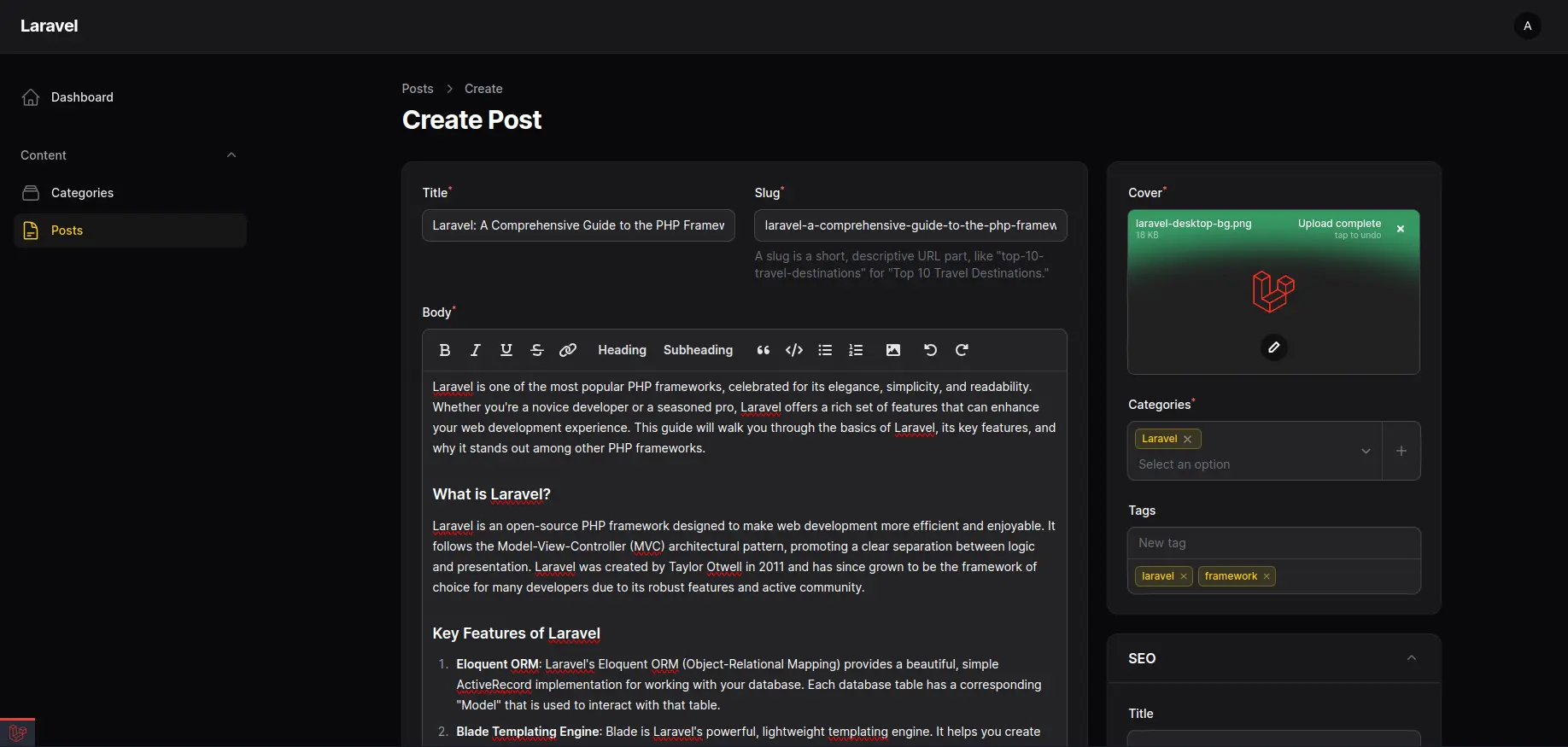The image size is (1568, 747).
Task: Focus the New tag input
Action: (x=1274, y=543)
